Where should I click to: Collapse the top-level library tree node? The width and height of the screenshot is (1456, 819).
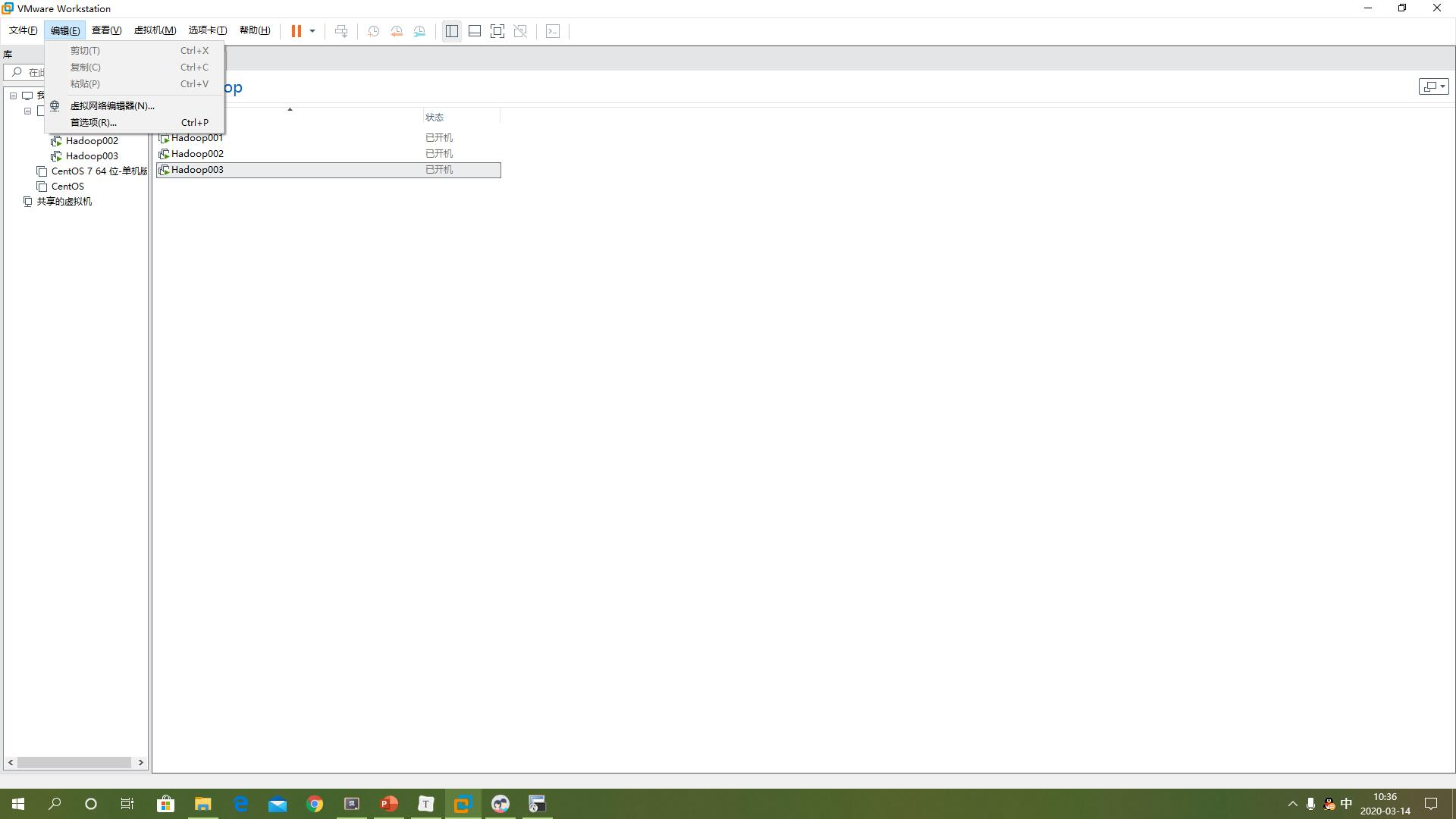tap(13, 96)
